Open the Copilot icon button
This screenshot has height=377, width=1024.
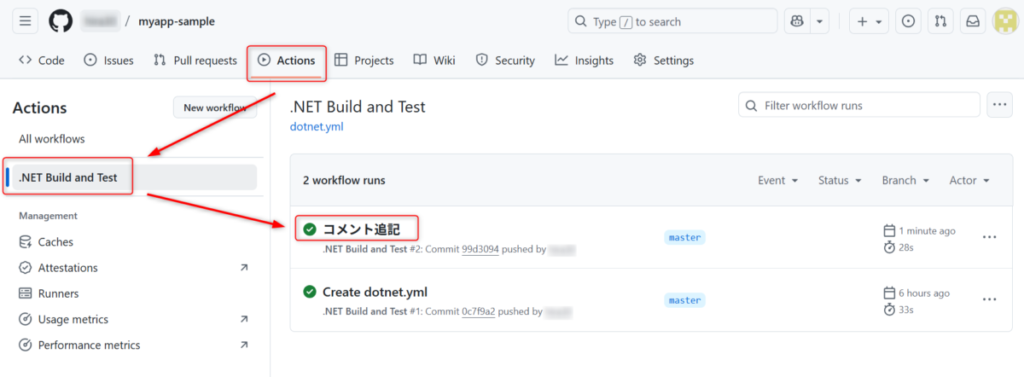(797, 22)
